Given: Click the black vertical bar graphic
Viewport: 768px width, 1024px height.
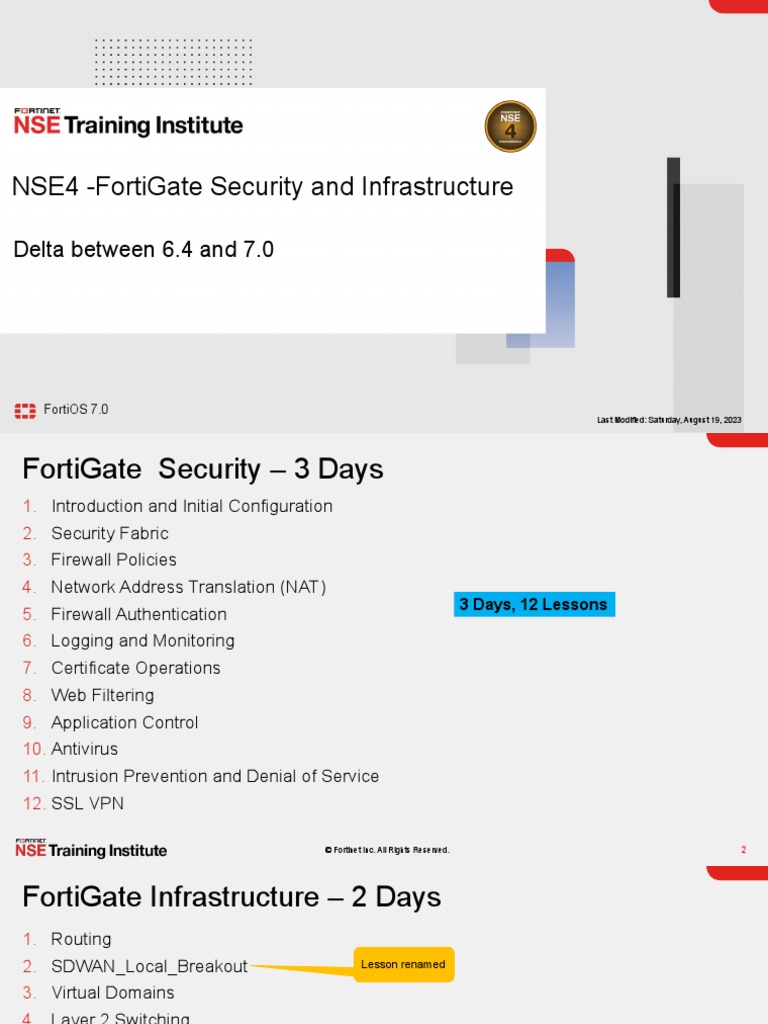Looking at the screenshot, I should pos(673,227).
